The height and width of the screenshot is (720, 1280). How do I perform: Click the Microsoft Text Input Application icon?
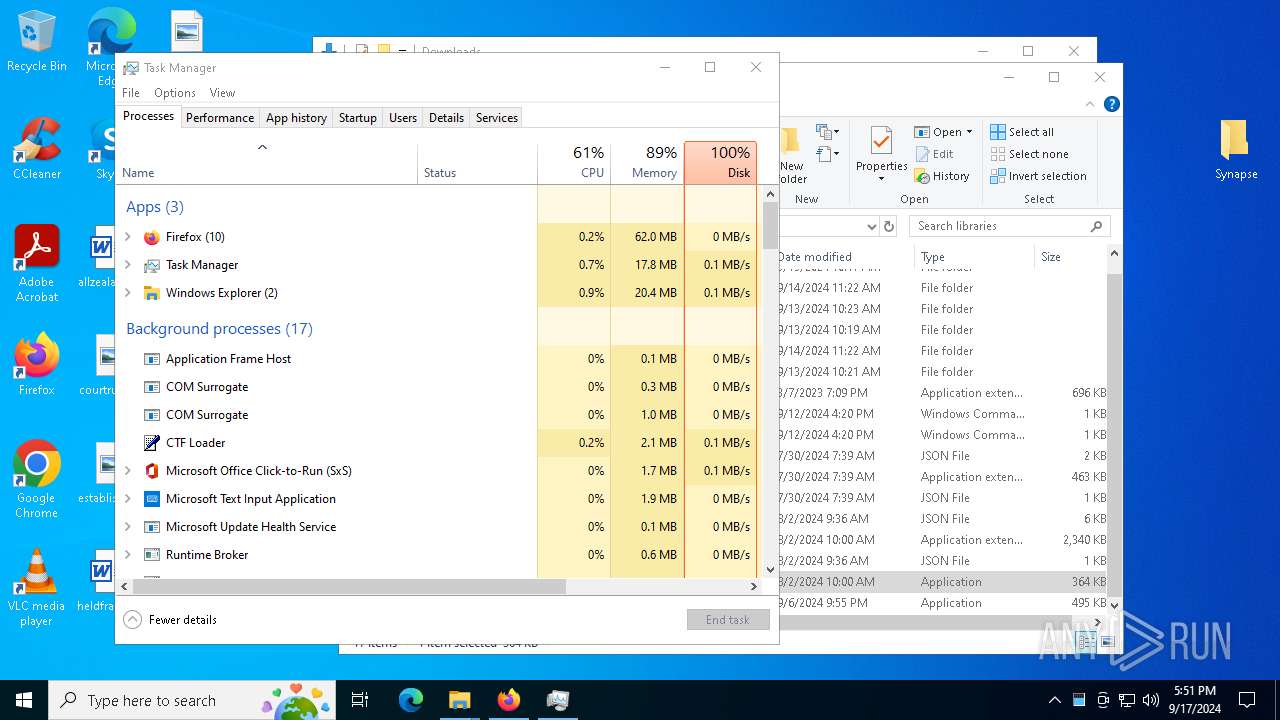point(152,499)
